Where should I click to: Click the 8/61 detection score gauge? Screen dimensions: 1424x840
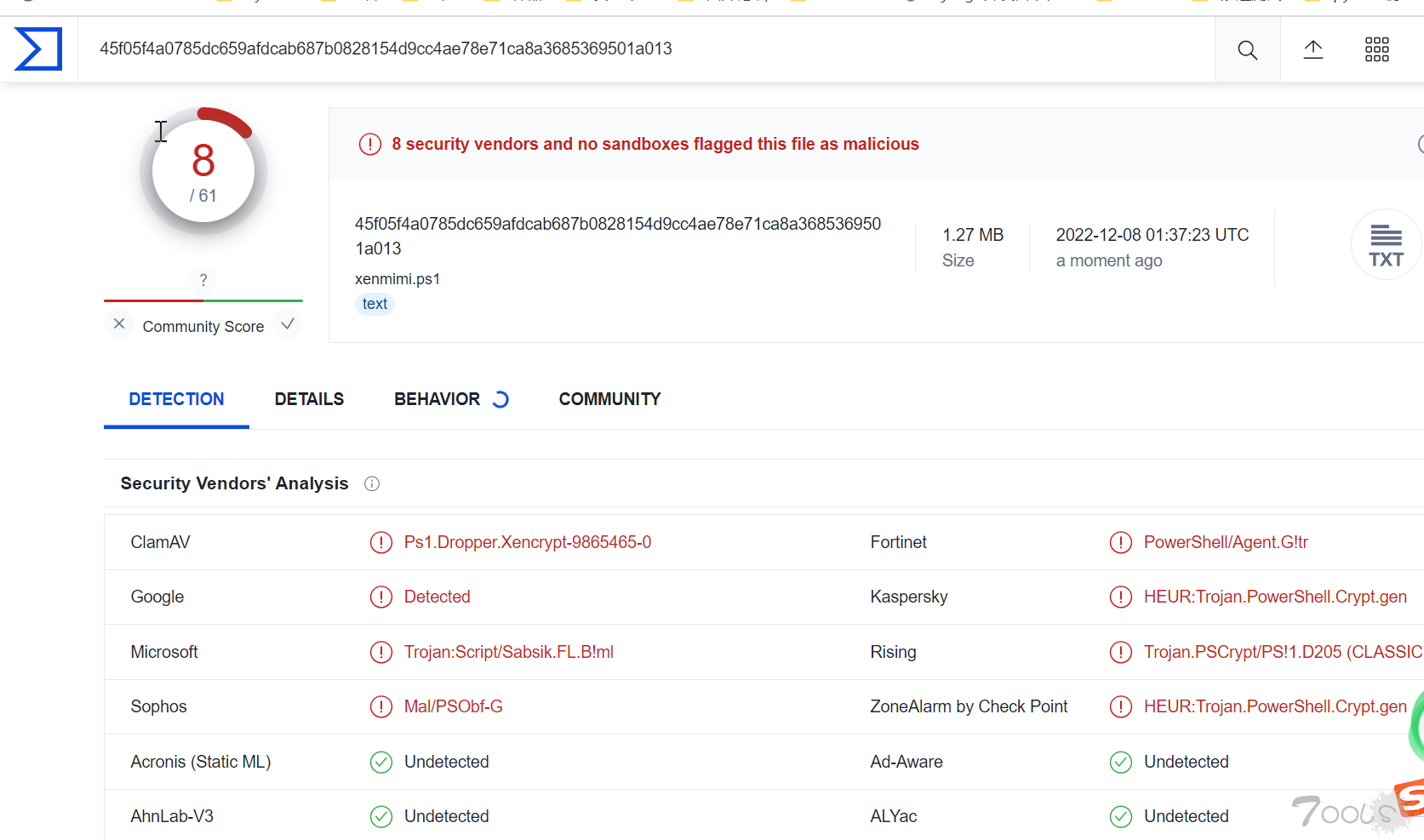click(x=203, y=172)
